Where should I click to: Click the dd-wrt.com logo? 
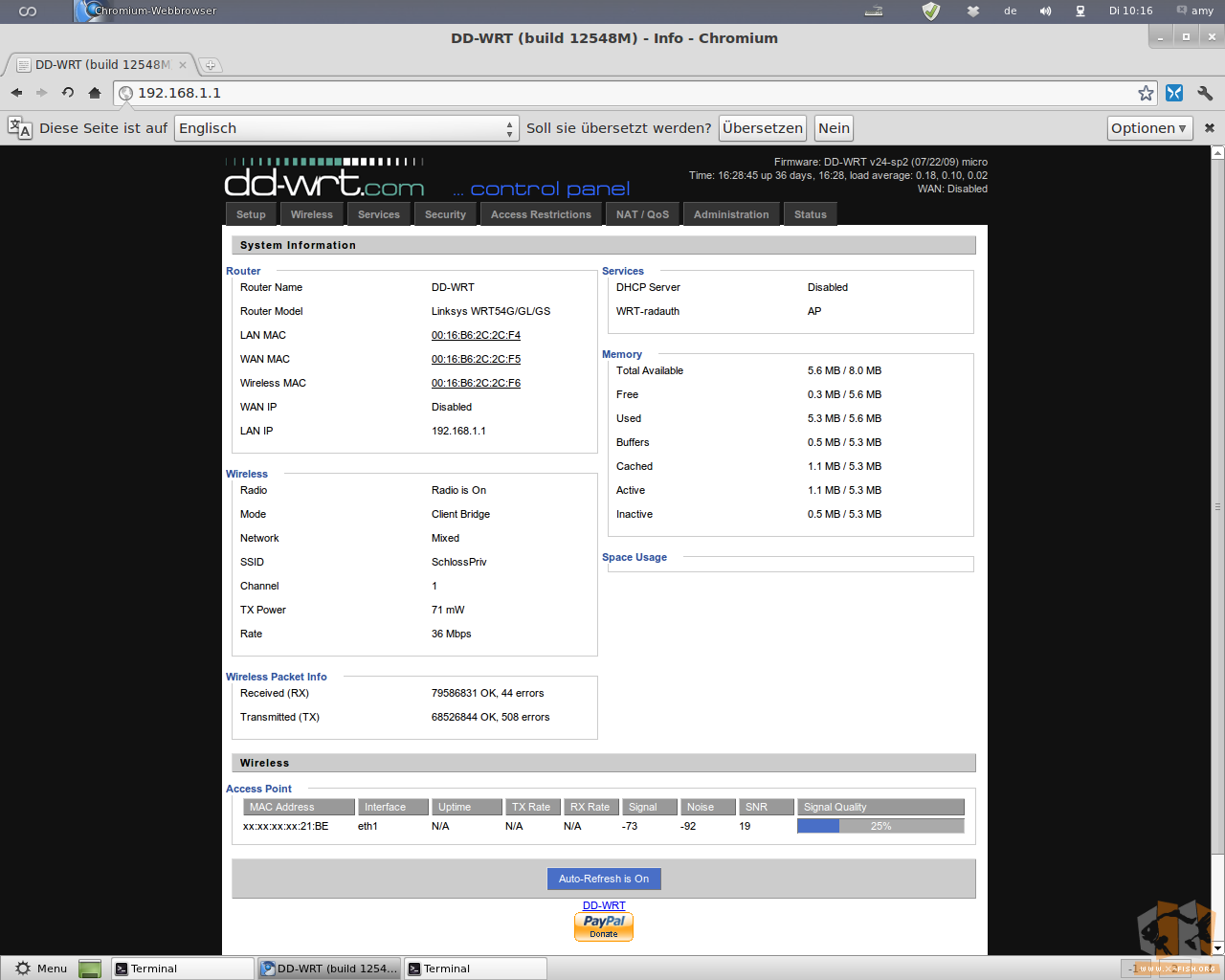(x=324, y=180)
